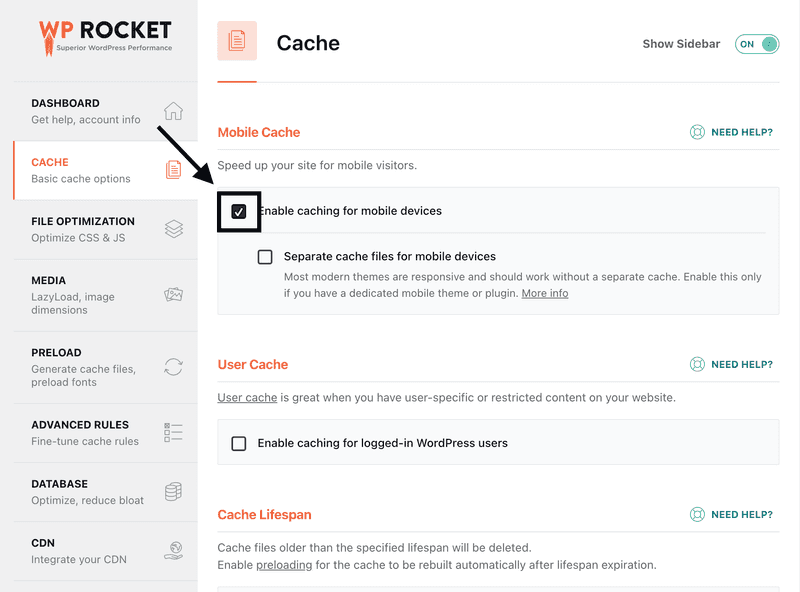Image resolution: width=800 pixels, height=592 pixels.
Task: Click the Cache document icon in sidebar
Action: click(173, 169)
